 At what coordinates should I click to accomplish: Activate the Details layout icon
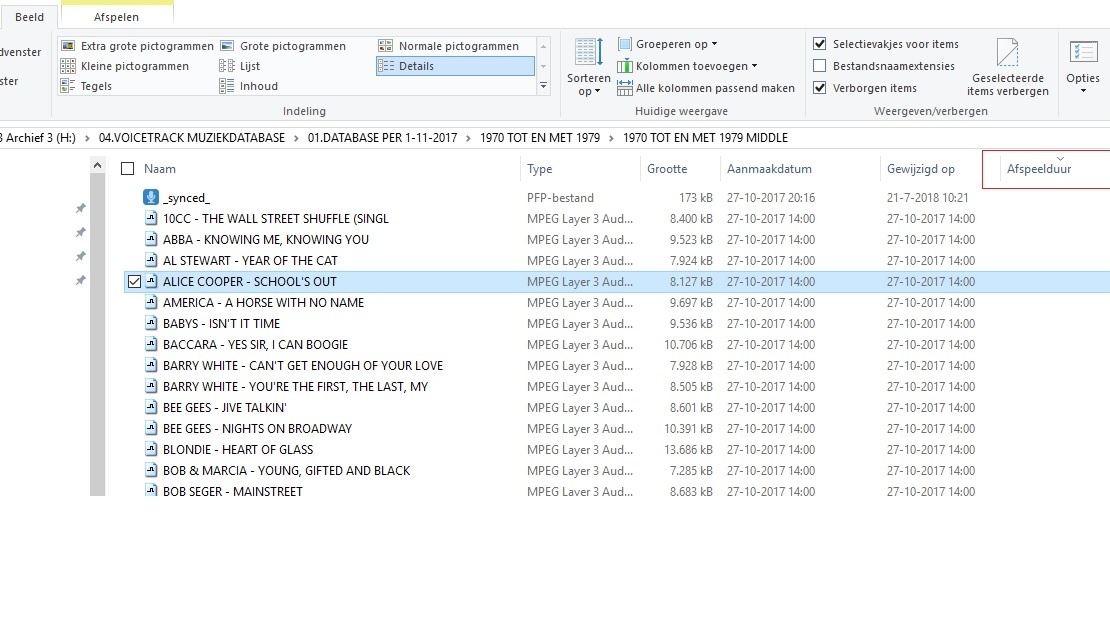387,66
